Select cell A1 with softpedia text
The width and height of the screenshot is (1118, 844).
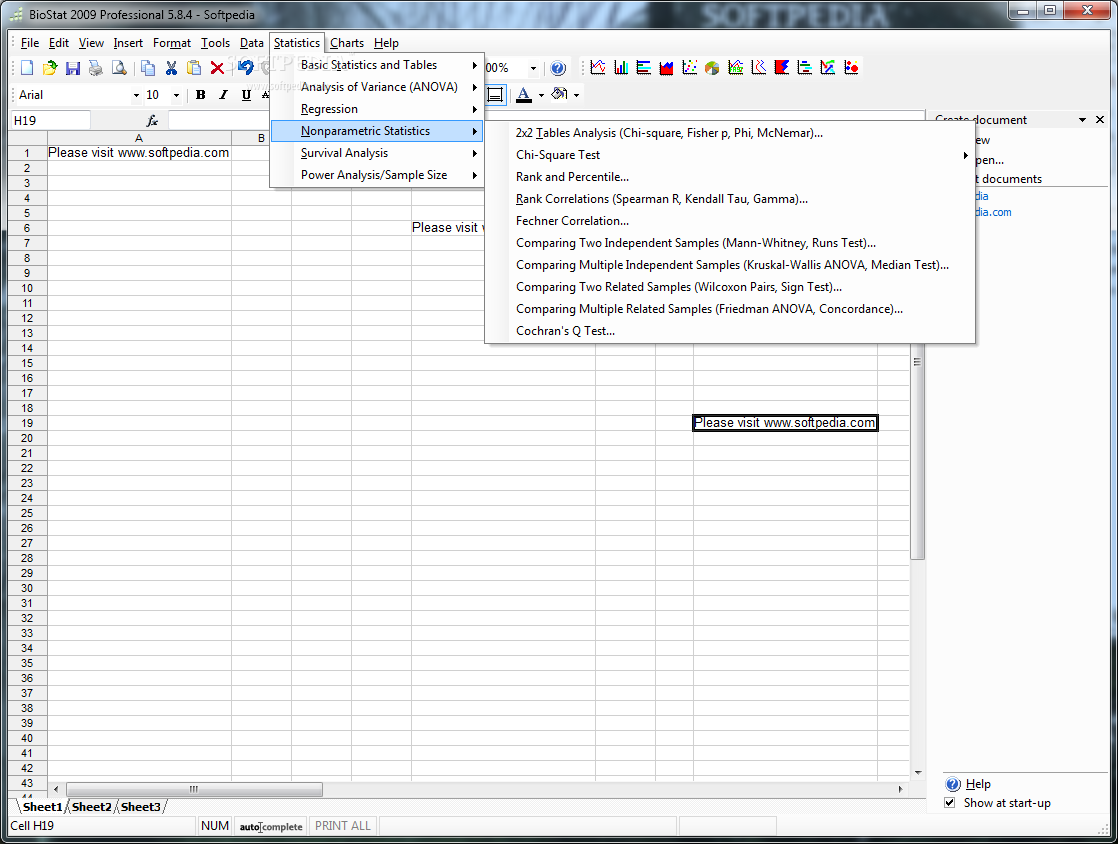click(x=139, y=153)
